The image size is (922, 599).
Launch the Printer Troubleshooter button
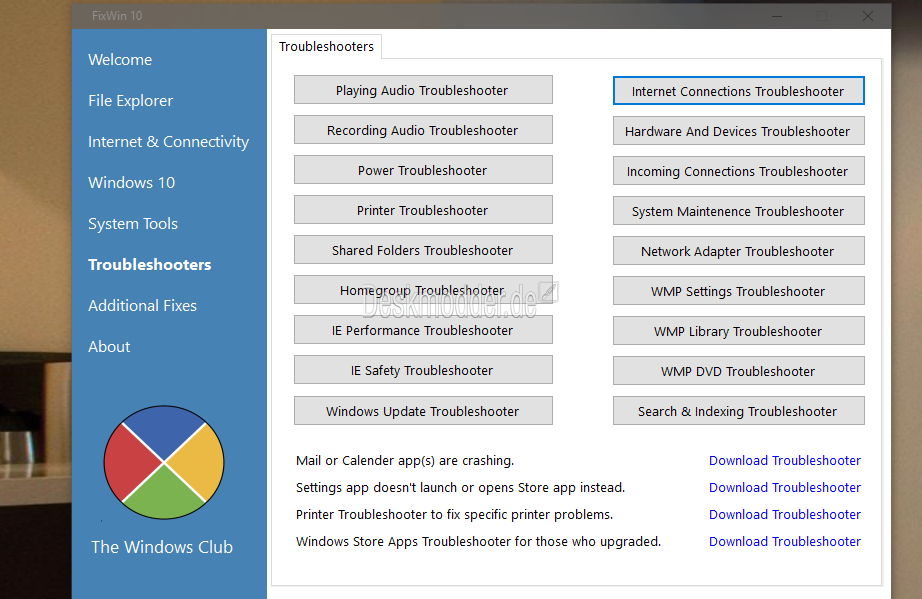coord(423,210)
